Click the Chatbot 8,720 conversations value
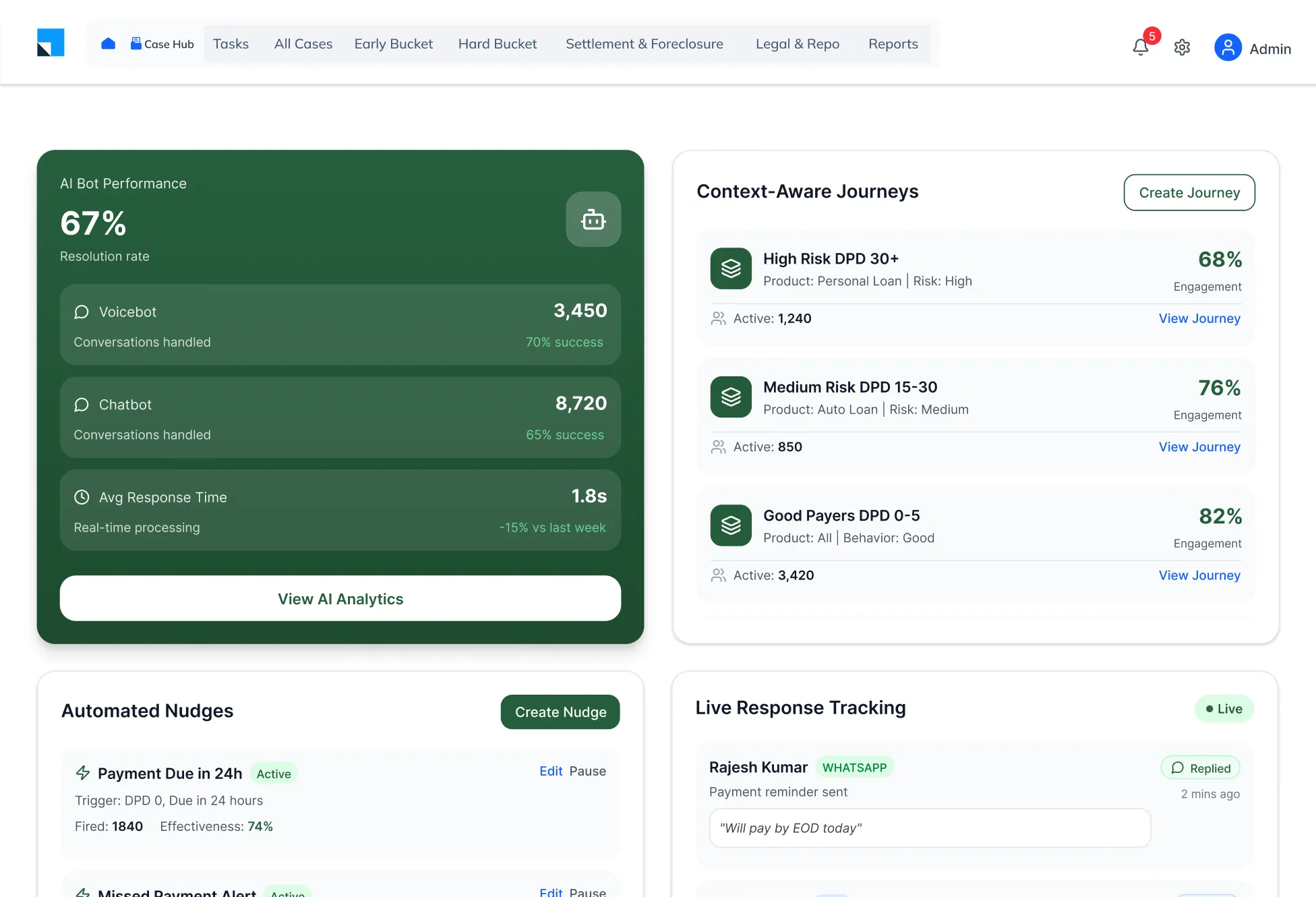Image resolution: width=1316 pixels, height=897 pixels. pyautogui.click(x=581, y=403)
